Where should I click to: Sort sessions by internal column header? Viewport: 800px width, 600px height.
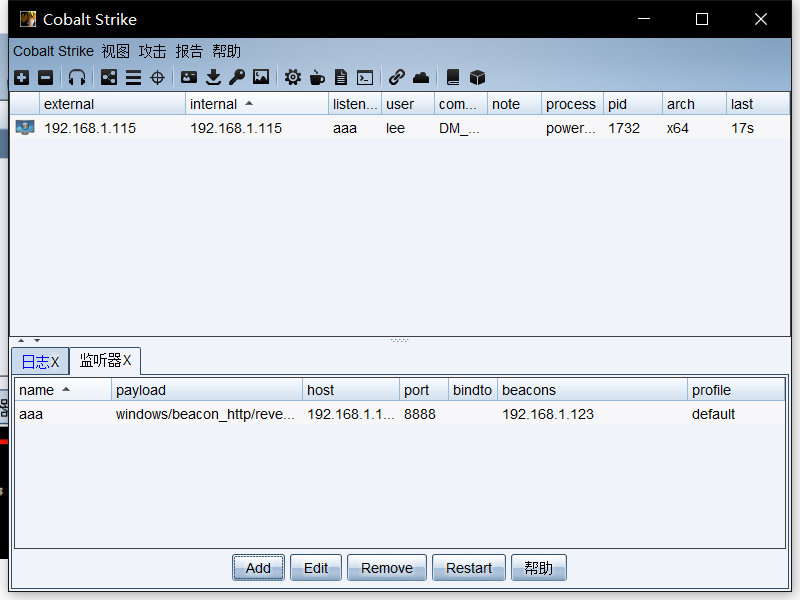tap(257, 104)
